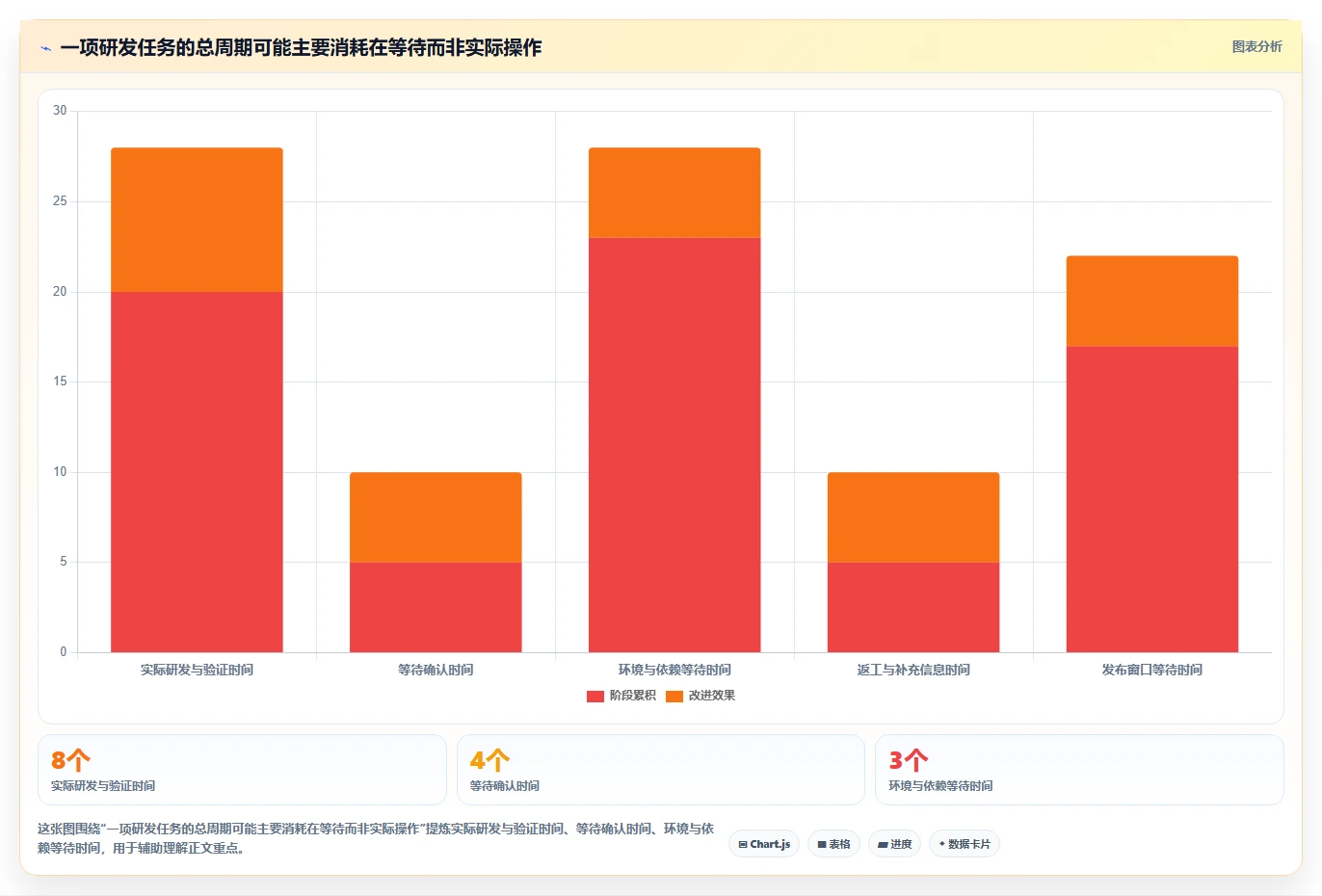Select the 进度 tag chip
Image resolution: width=1322 pixels, height=896 pixels.
894,844
